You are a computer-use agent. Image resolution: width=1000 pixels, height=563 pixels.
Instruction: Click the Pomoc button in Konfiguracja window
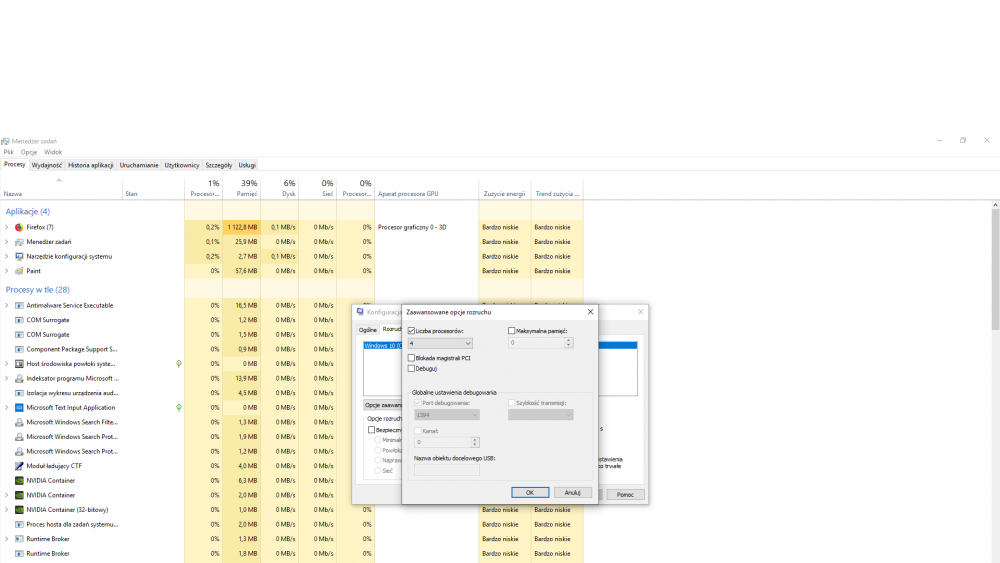pos(625,494)
